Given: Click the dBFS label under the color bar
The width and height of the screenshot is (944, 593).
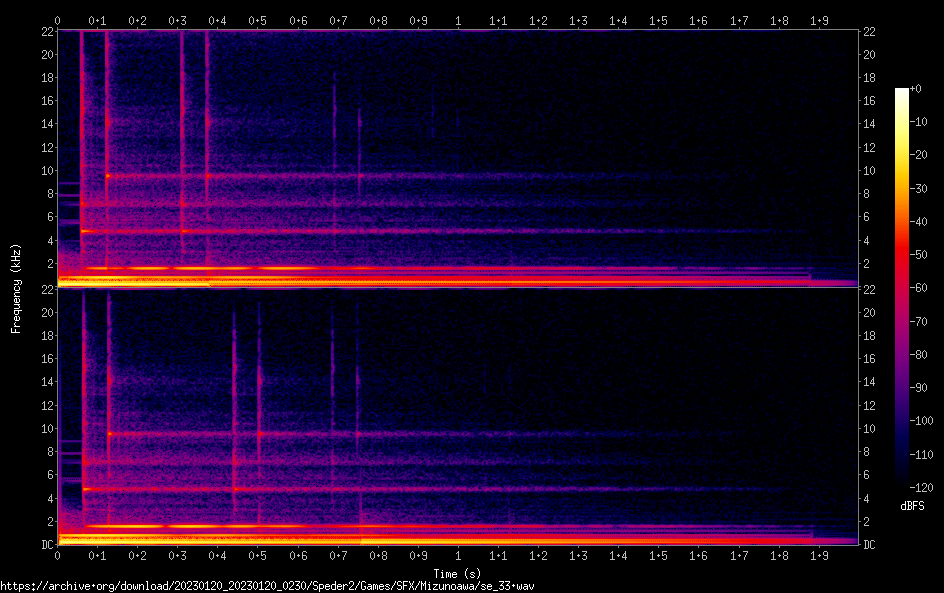Looking at the screenshot, I should point(911,507).
